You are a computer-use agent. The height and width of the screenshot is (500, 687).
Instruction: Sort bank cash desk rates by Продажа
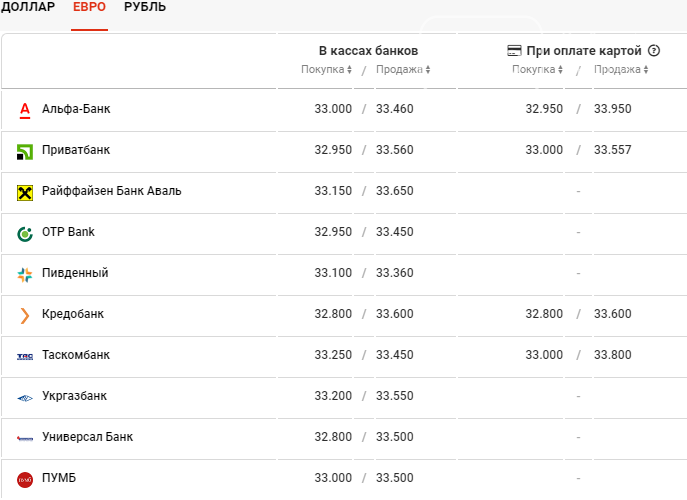click(x=403, y=69)
